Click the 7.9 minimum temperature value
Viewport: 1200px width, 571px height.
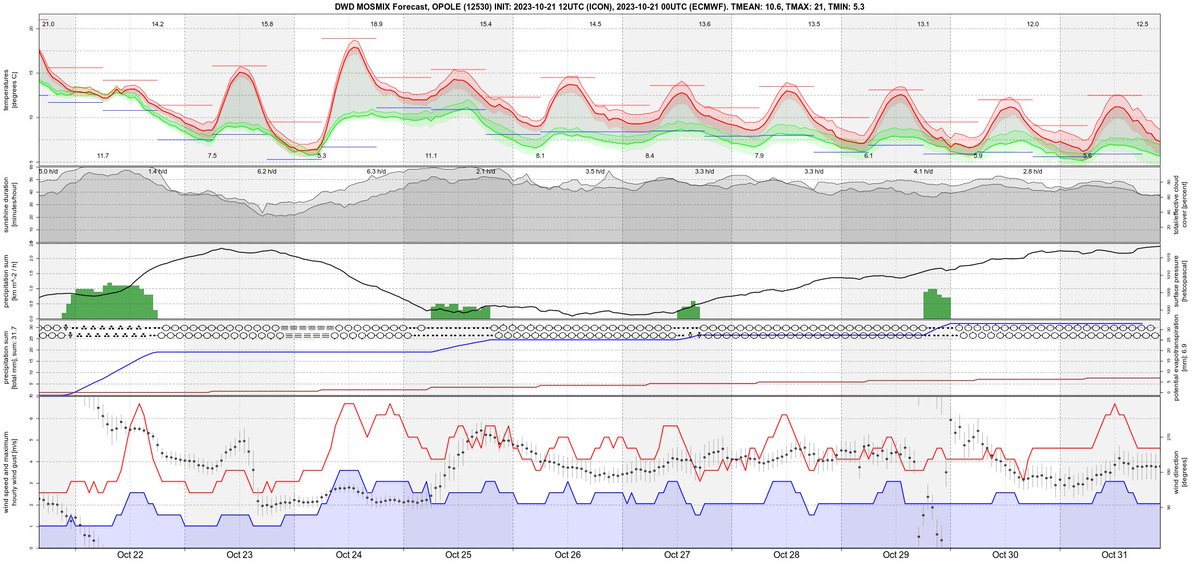click(x=759, y=156)
